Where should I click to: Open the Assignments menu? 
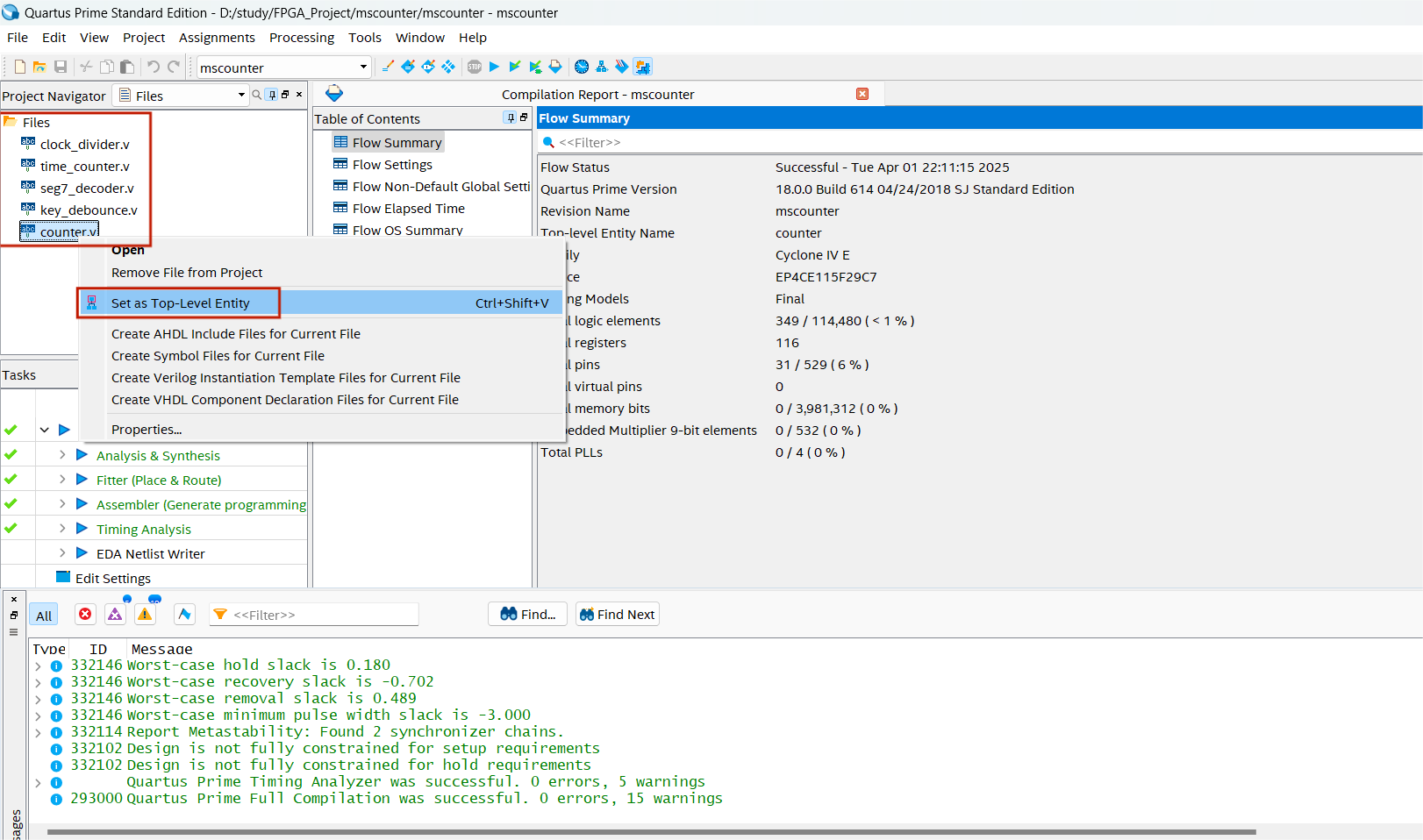(x=217, y=38)
